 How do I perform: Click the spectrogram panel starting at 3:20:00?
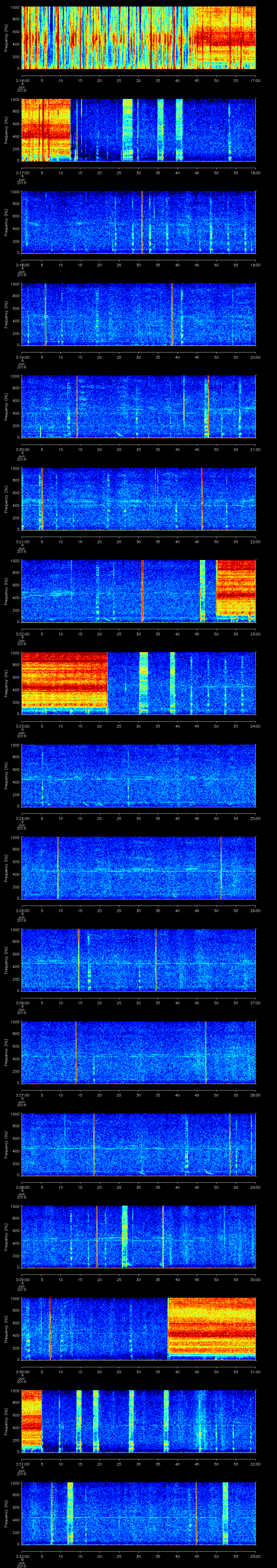(138, 407)
